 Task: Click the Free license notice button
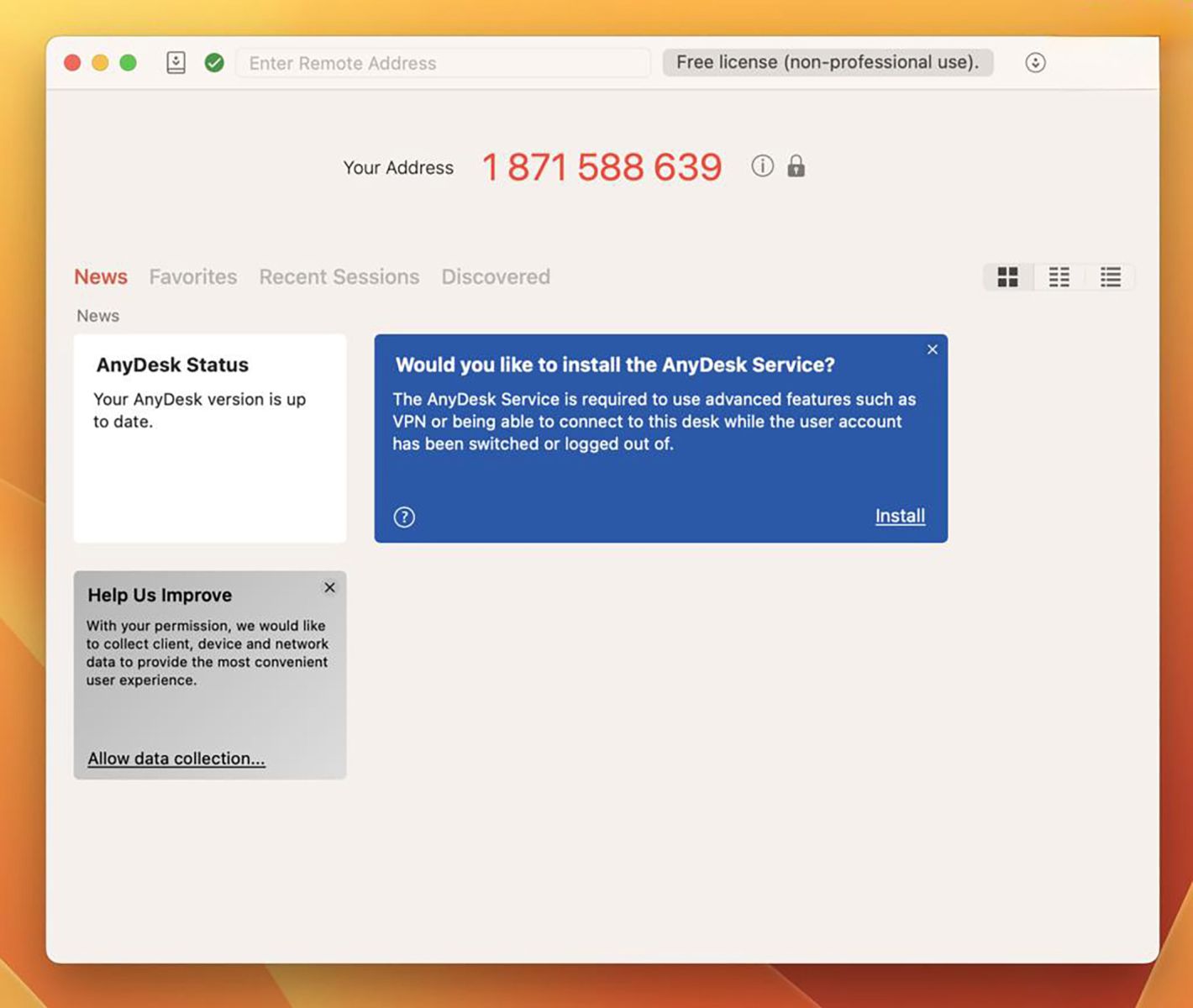828,62
